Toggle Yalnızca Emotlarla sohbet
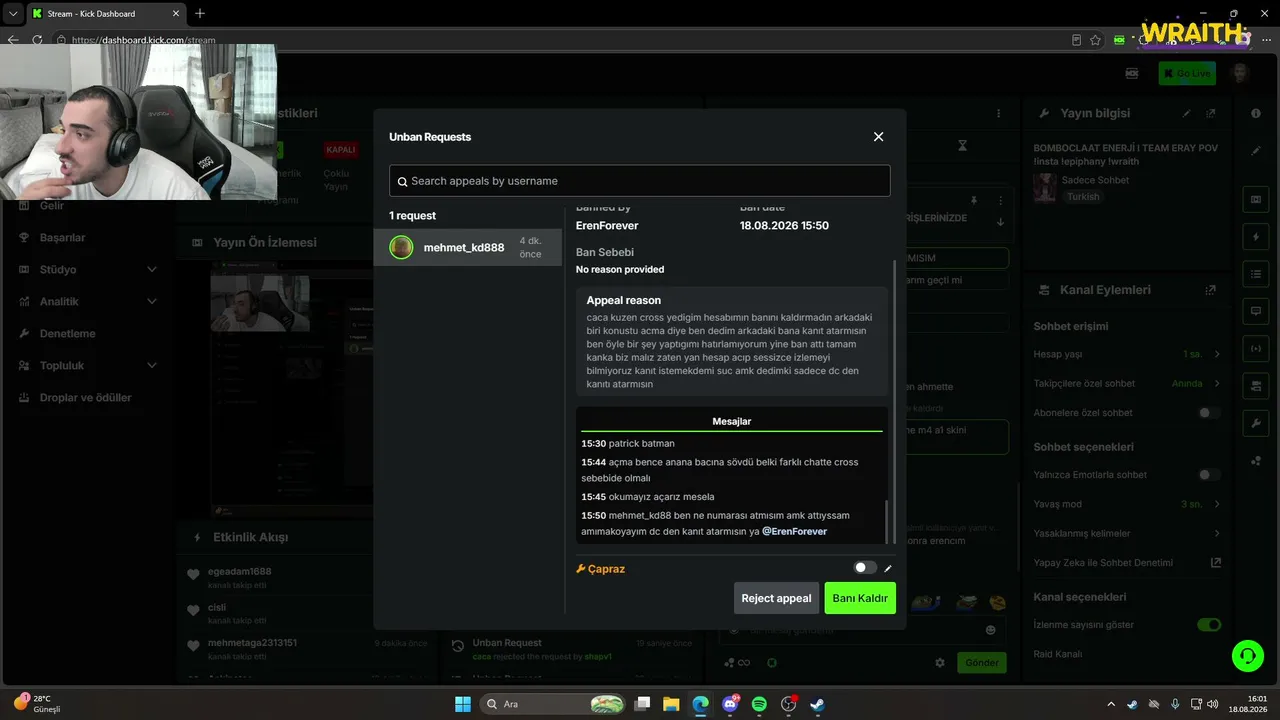Screen dimensions: 1280x720 1209,475
